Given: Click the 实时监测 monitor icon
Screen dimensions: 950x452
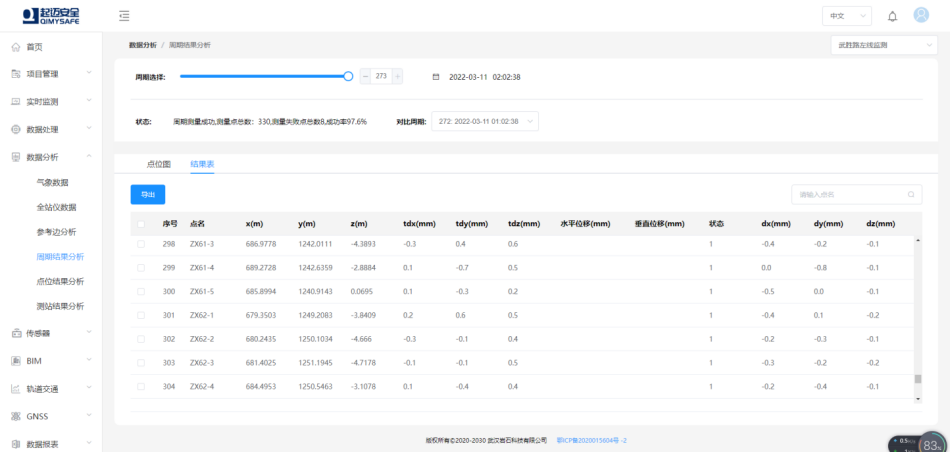Looking at the screenshot, I should click(x=16, y=102).
